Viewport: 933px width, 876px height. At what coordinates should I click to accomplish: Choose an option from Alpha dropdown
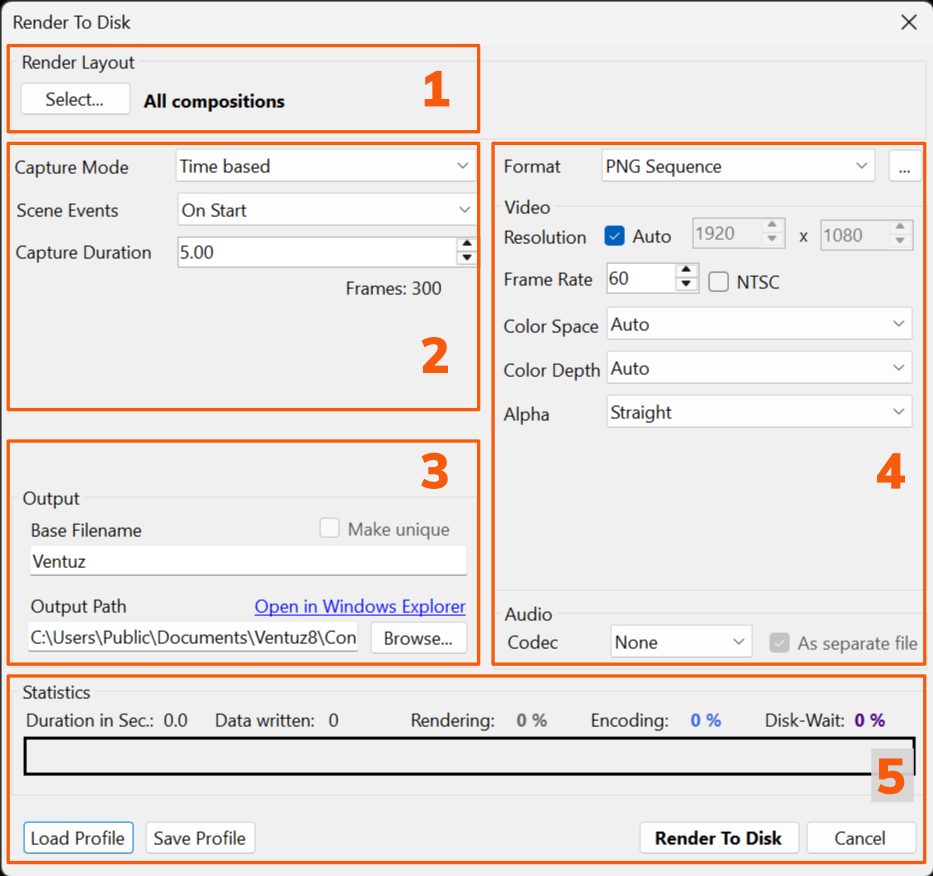(759, 413)
